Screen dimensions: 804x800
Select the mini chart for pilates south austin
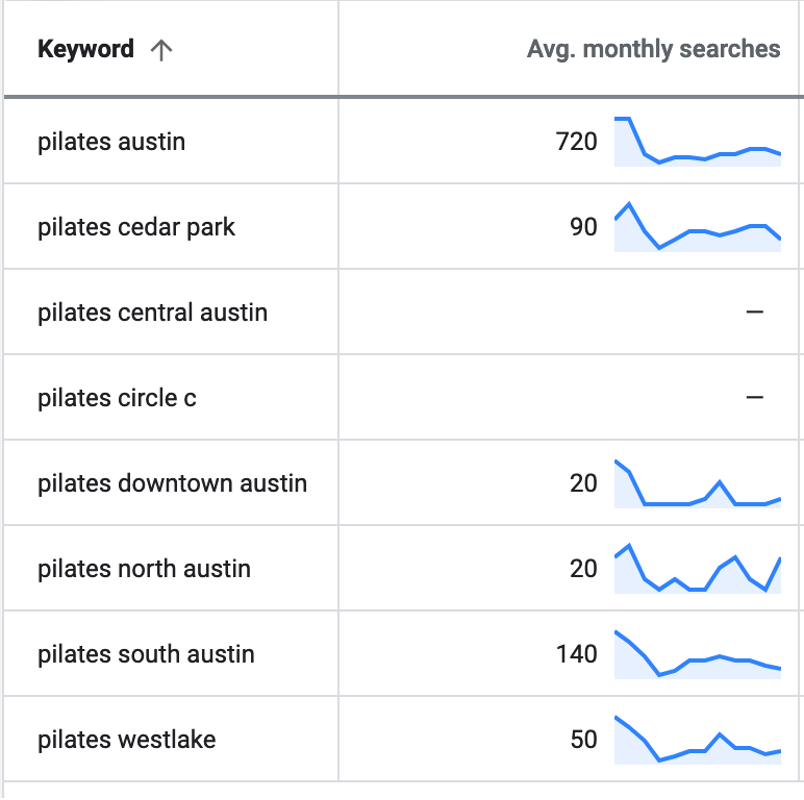(700, 654)
